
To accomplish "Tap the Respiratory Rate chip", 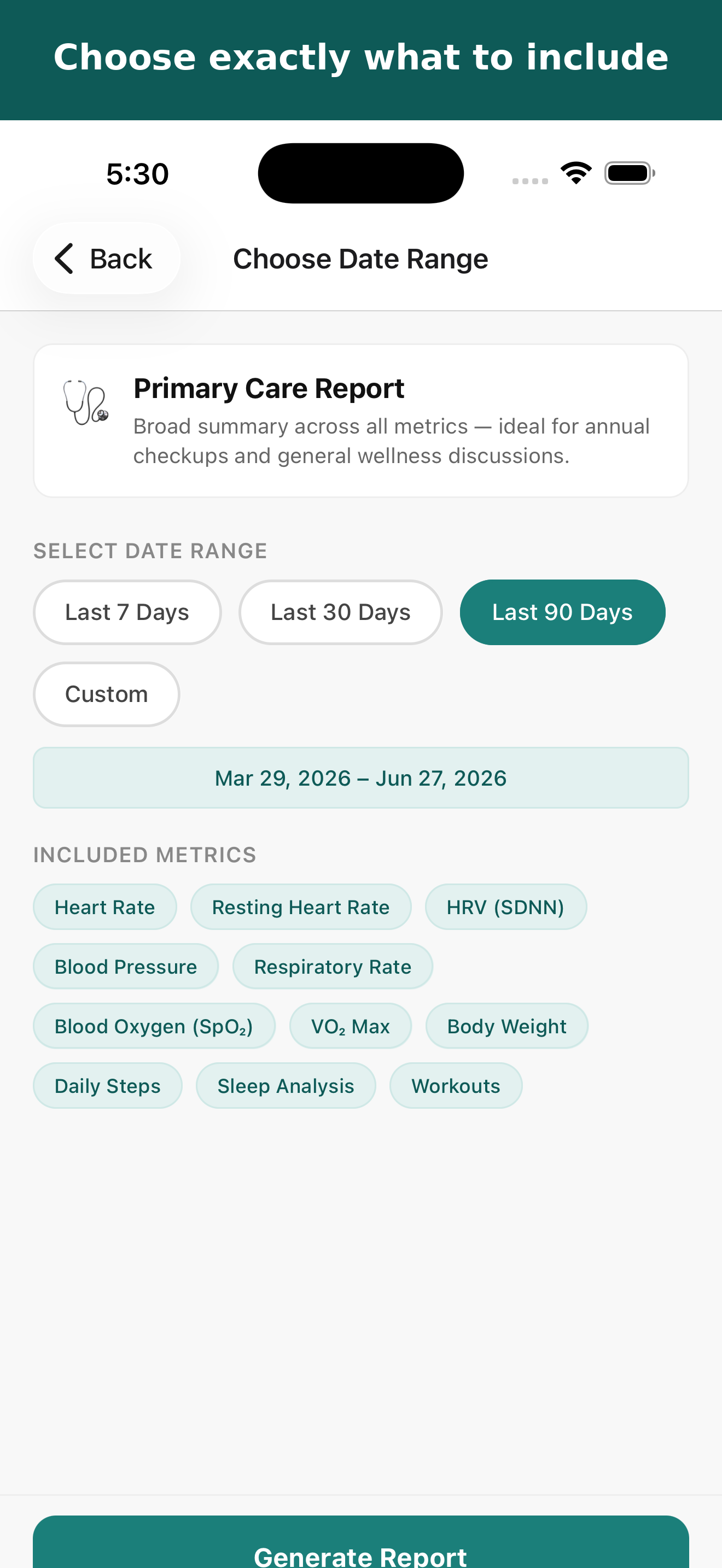I will coord(333,967).
